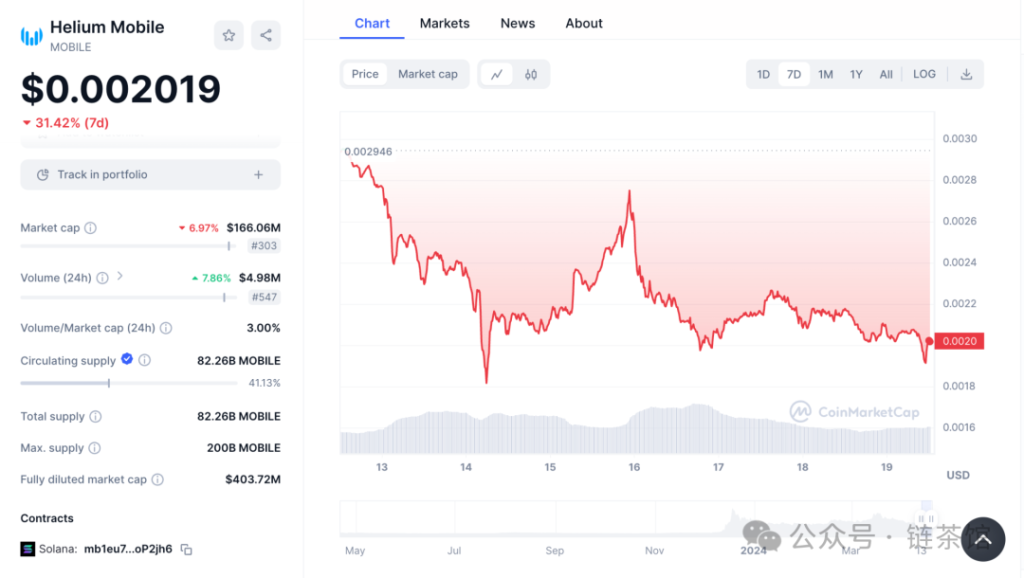
Task: Open Fully diluted market cap info icon
Action: coord(158,480)
